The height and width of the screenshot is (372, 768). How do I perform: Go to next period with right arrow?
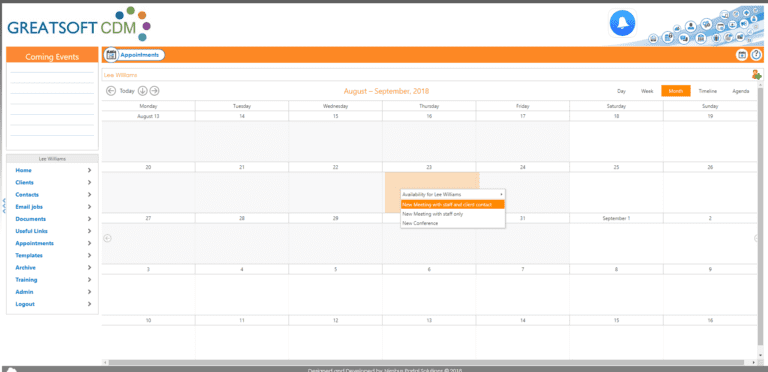pos(154,91)
